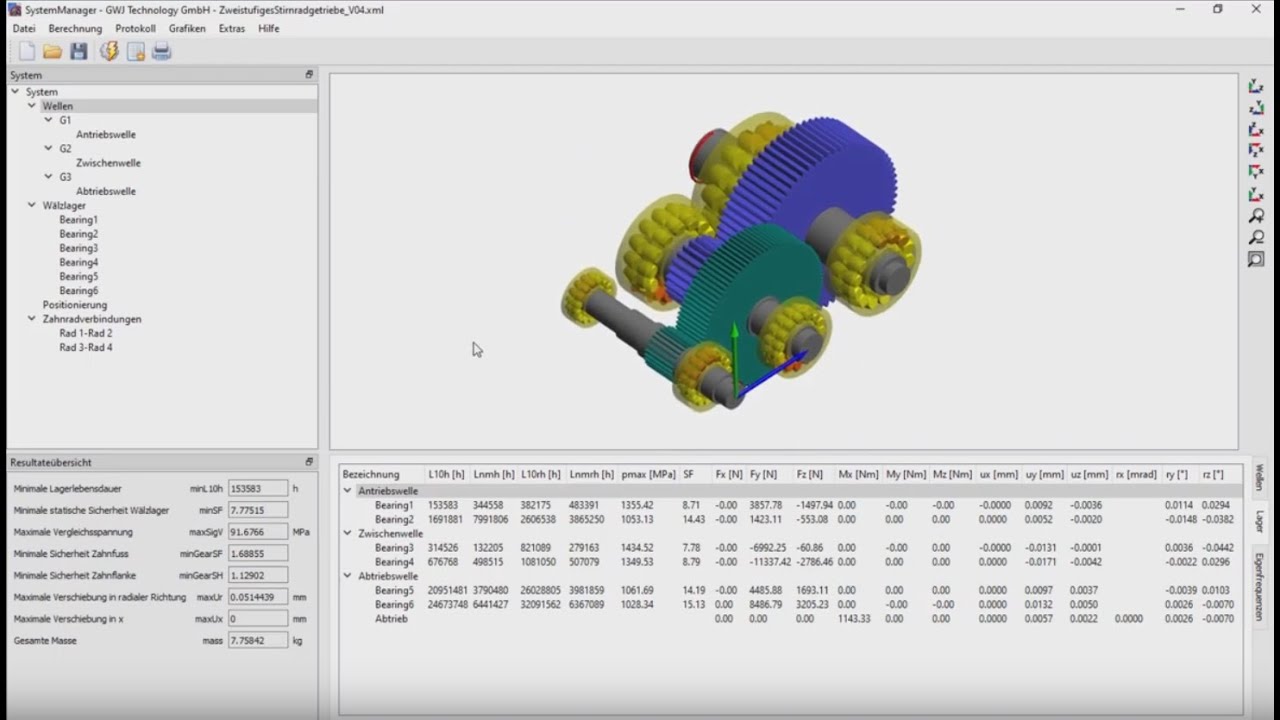The height and width of the screenshot is (720, 1280).
Task: Collapse the Zwischenwelle group in results table
Action: click(x=348, y=534)
